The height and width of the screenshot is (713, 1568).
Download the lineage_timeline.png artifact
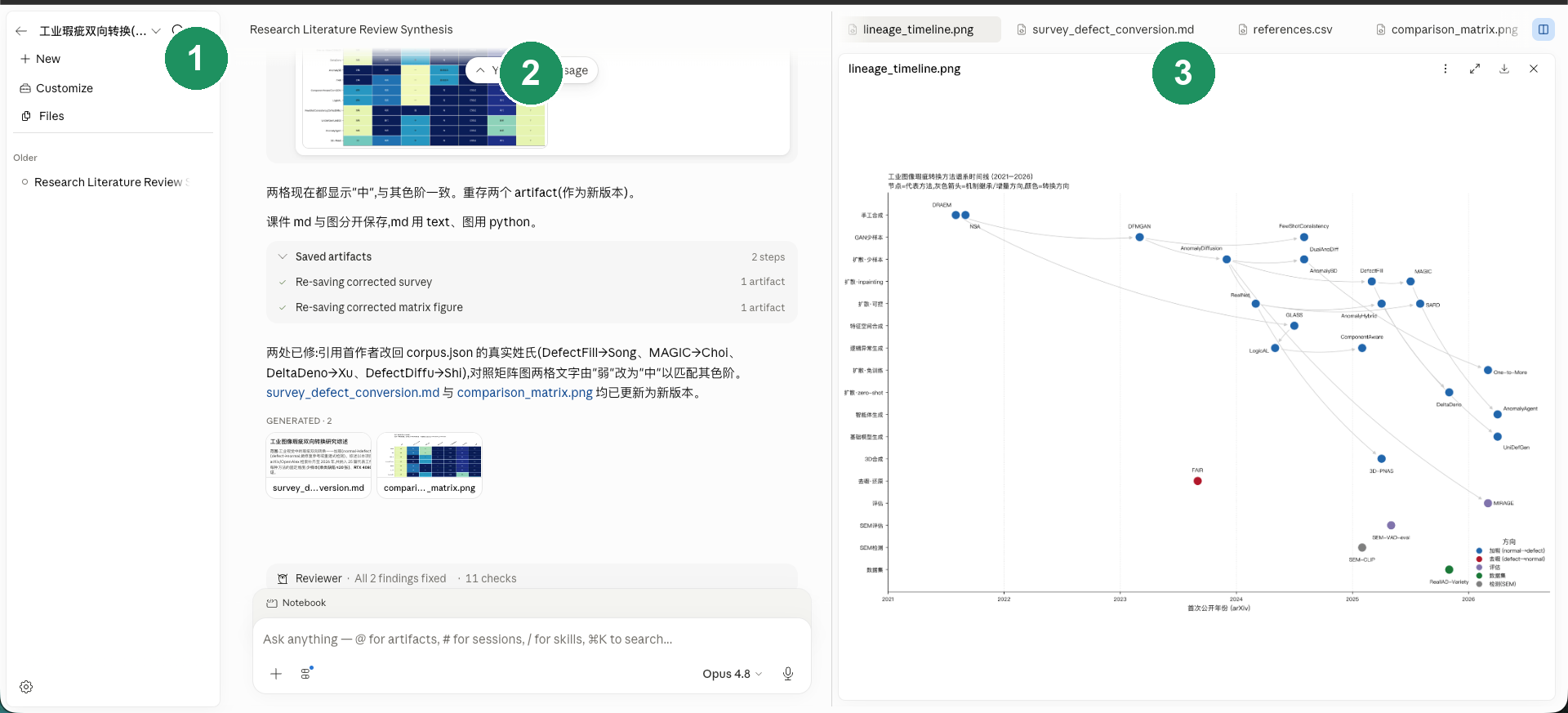[1504, 69]
